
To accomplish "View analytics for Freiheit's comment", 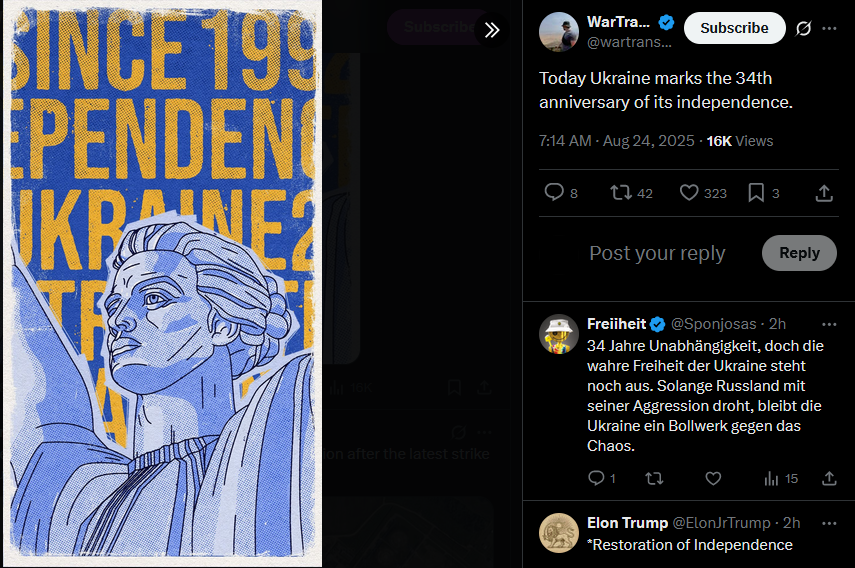I will click(x=772, y=478).
